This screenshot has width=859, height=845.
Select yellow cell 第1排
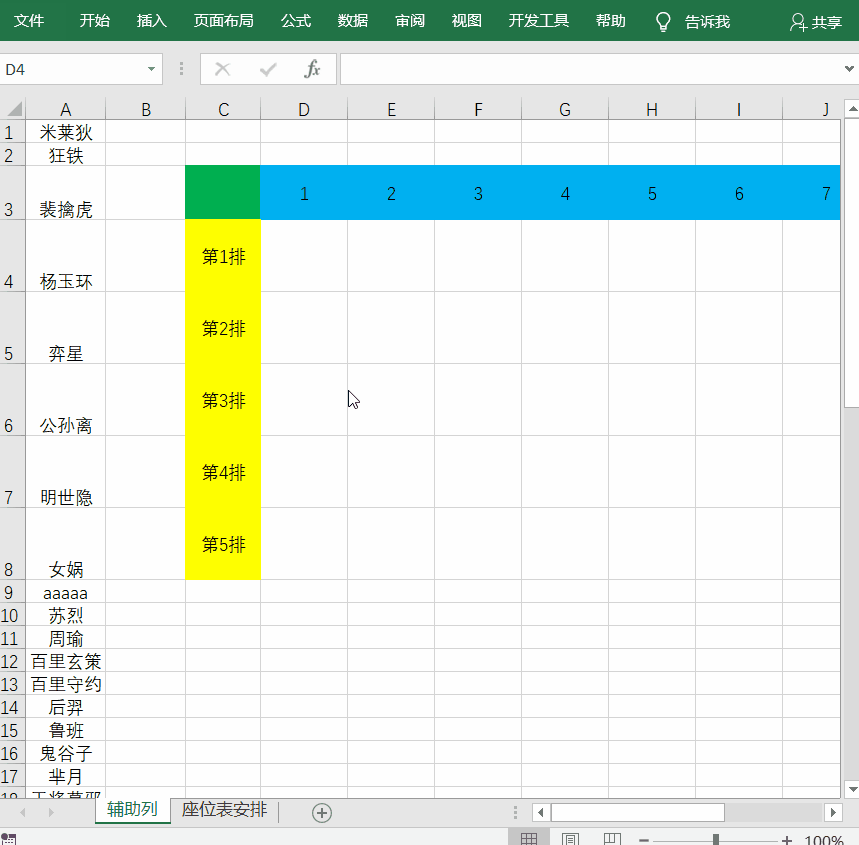[223, 256]
